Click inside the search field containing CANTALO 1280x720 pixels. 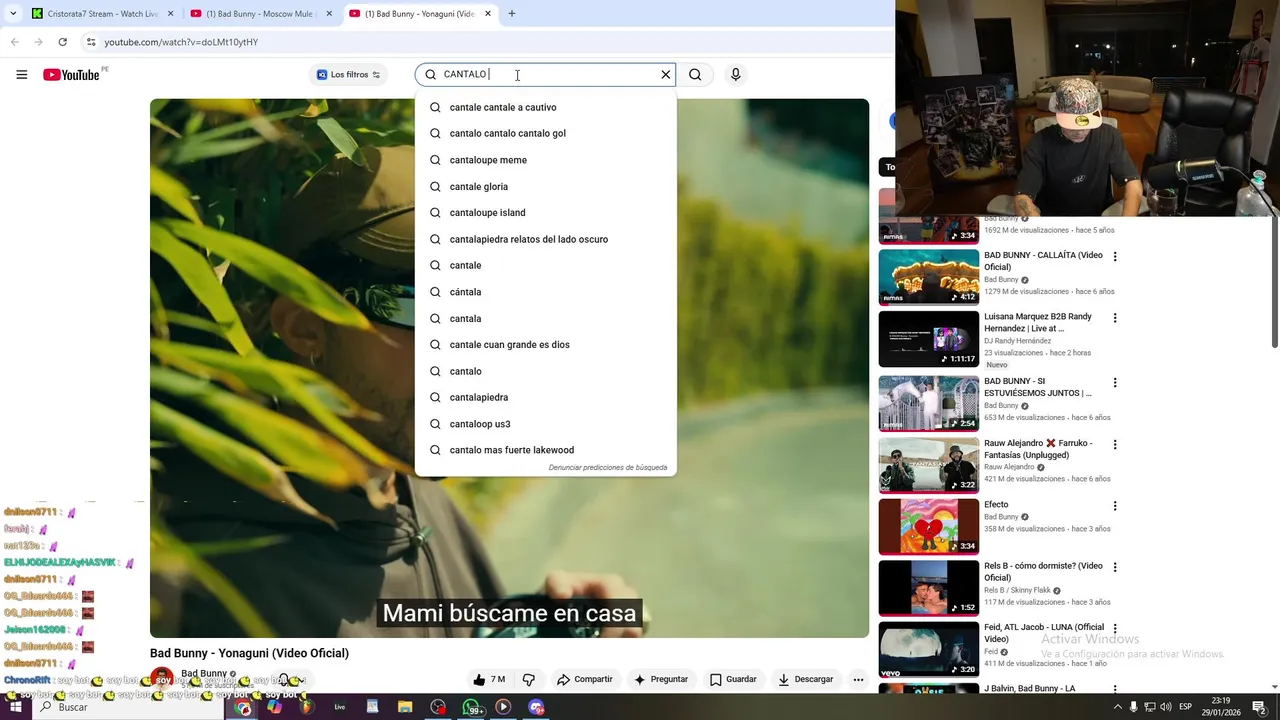545,75
